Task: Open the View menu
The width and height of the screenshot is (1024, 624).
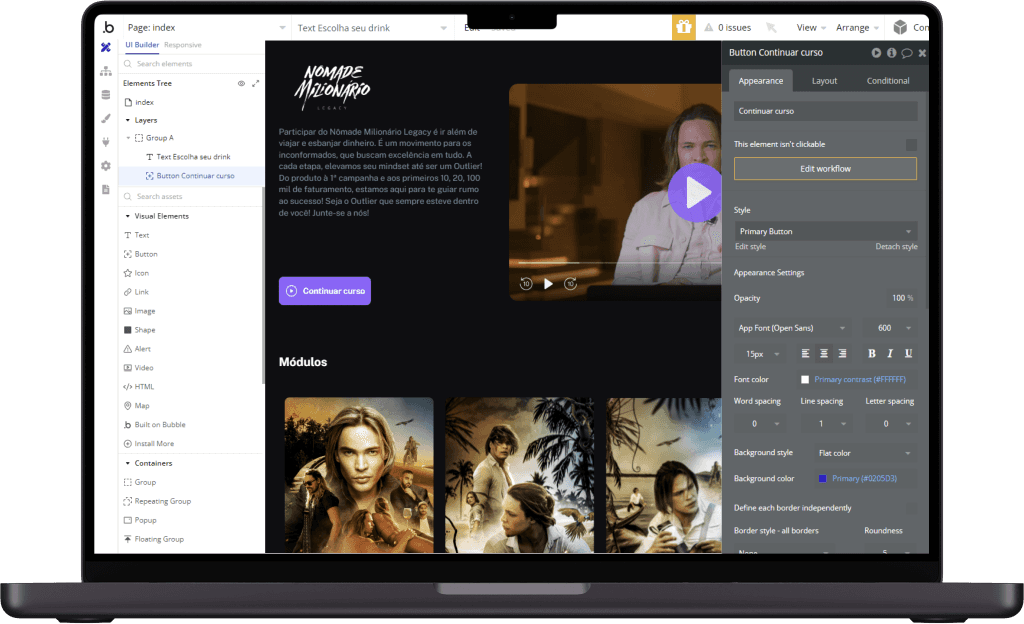Action: (811, 27)
